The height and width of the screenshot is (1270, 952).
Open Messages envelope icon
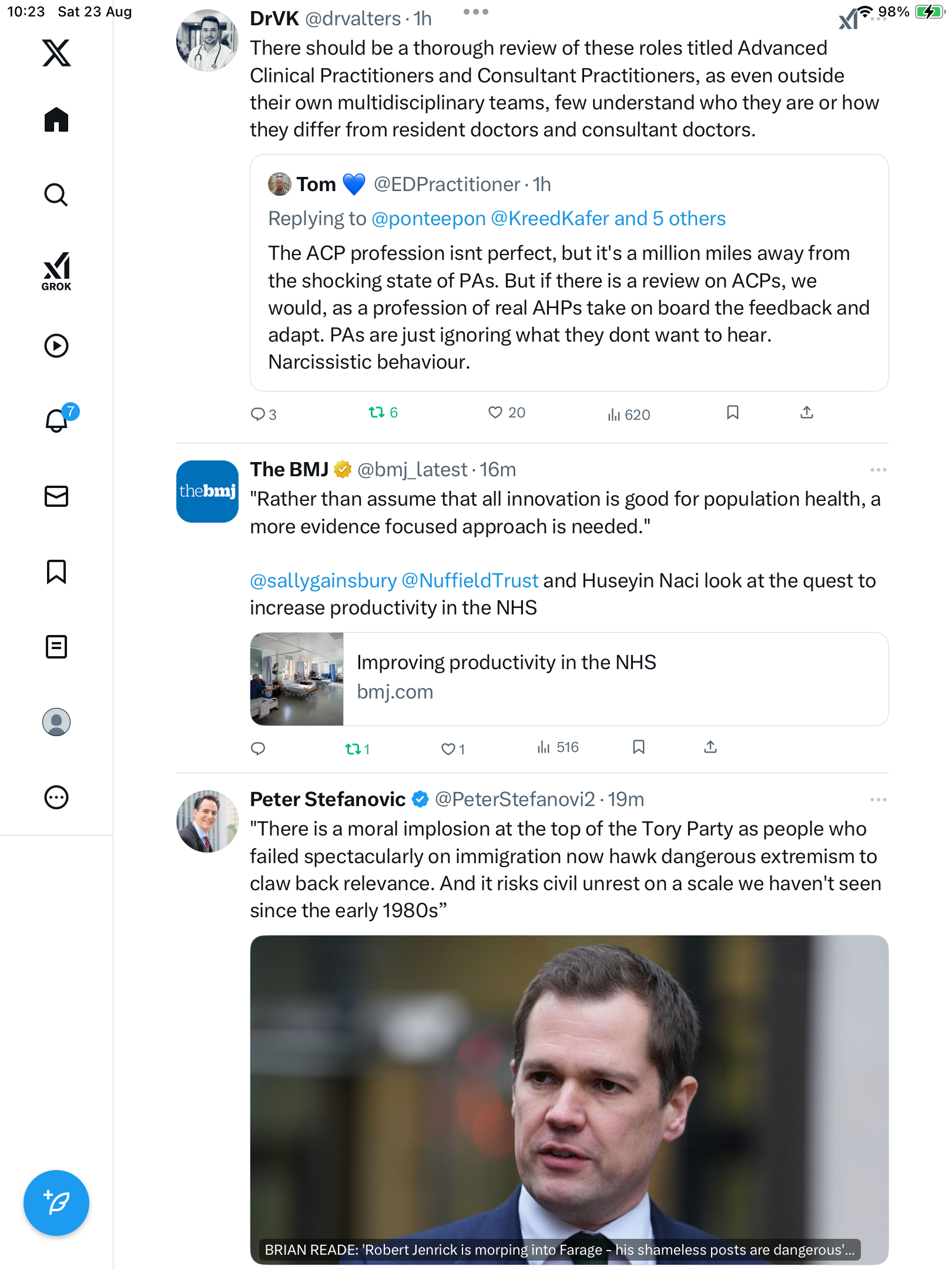[x=56, y=496]
